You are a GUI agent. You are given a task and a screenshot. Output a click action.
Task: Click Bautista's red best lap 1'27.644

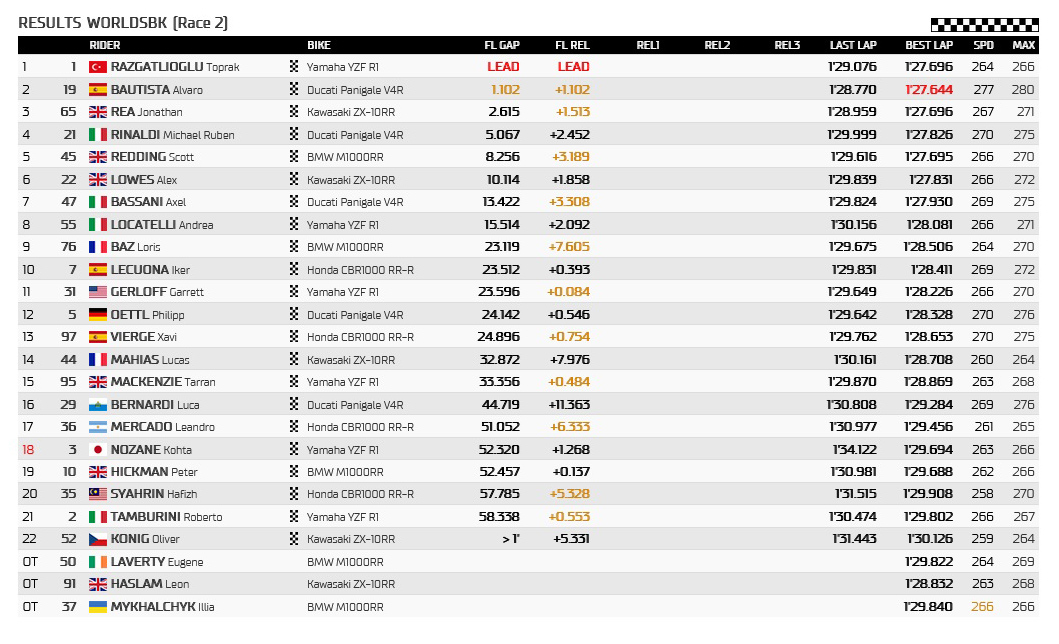pyautogui.click(x=928, y=90)
